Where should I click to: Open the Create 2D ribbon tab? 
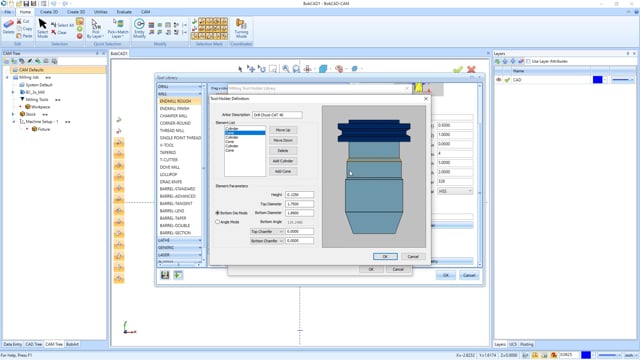(x=49, y=12)
